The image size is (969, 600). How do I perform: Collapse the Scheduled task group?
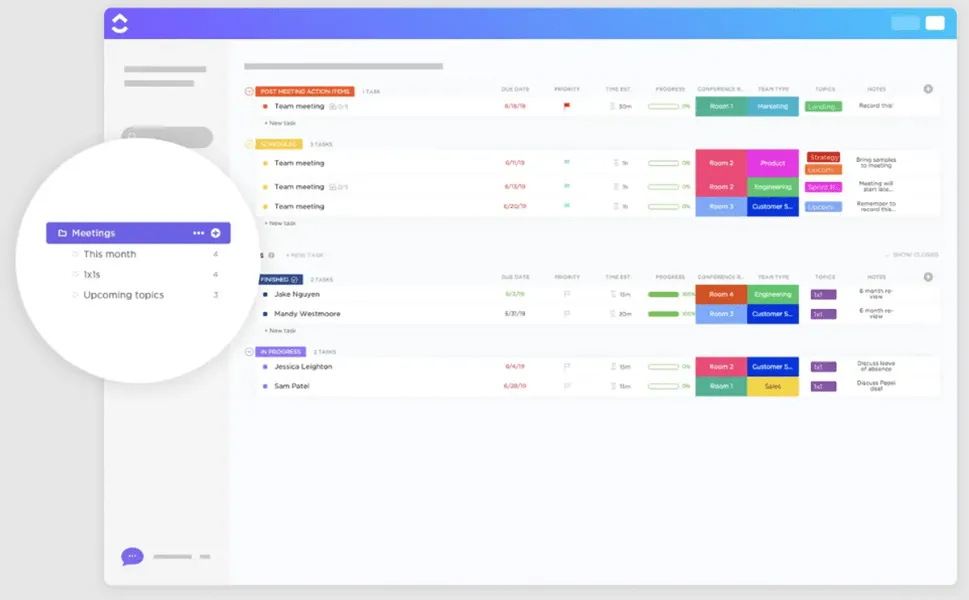(249, 144)
